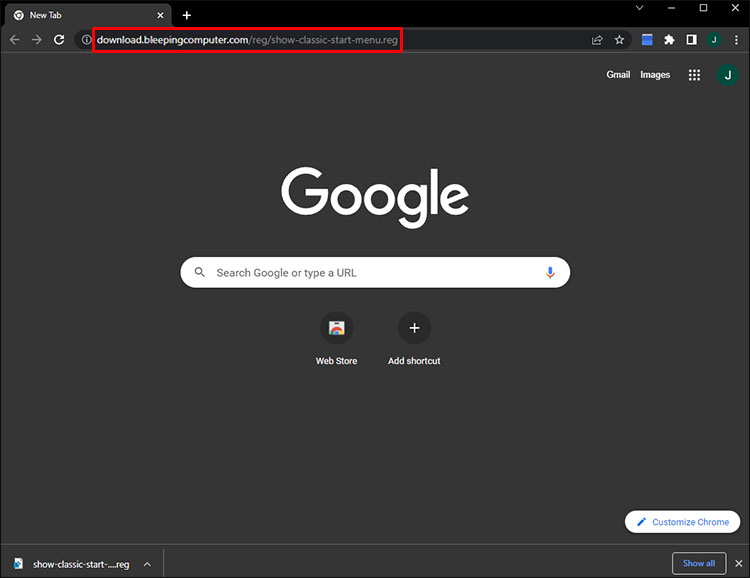
Task: Select the New Tab tab
Action: coord(88,15)
